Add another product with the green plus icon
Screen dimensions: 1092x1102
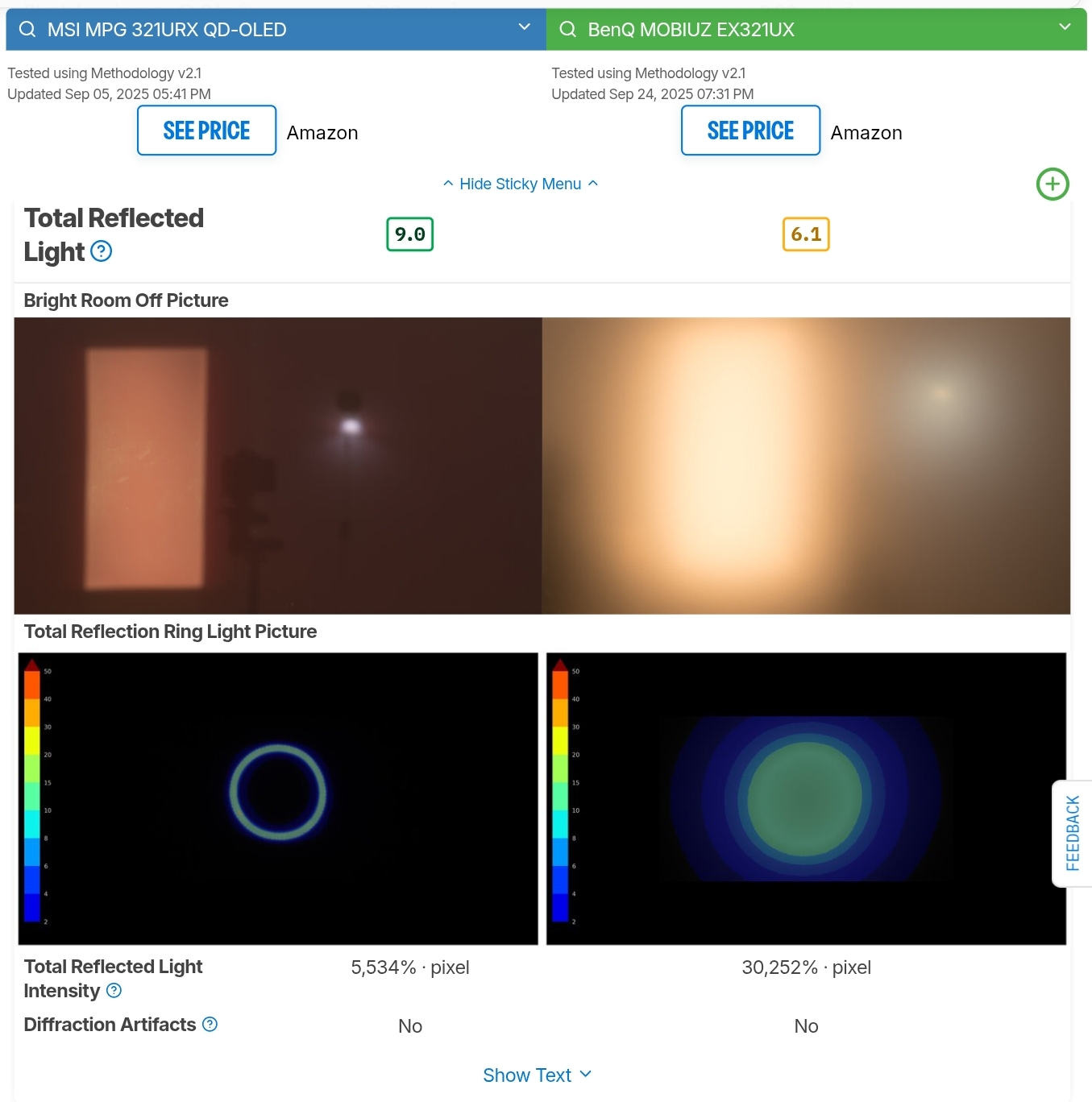pos(1053,184)
